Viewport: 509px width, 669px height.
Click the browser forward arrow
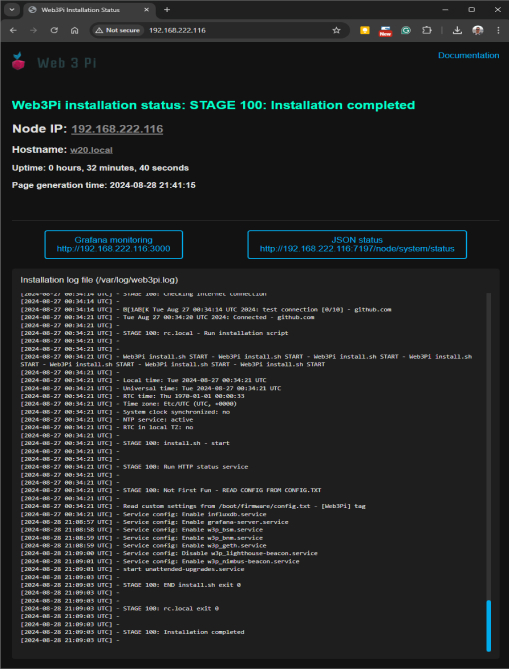(x=34, y=30)
